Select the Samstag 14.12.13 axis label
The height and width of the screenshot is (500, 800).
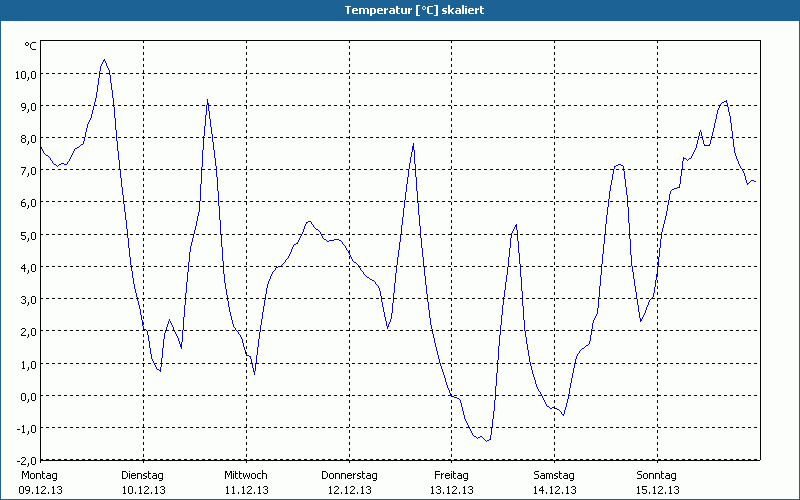click(x=554, y=482)
